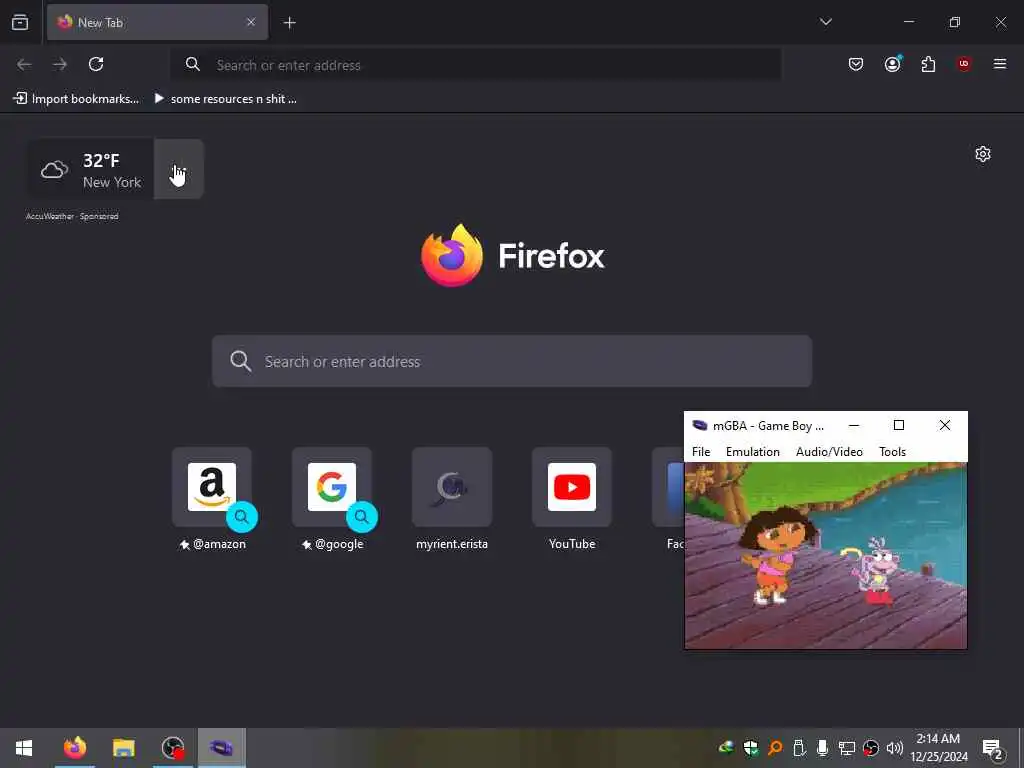Viewport: 1024px width, 768px height.
Task: Go back with the back arrow
Action: [24, 64]
